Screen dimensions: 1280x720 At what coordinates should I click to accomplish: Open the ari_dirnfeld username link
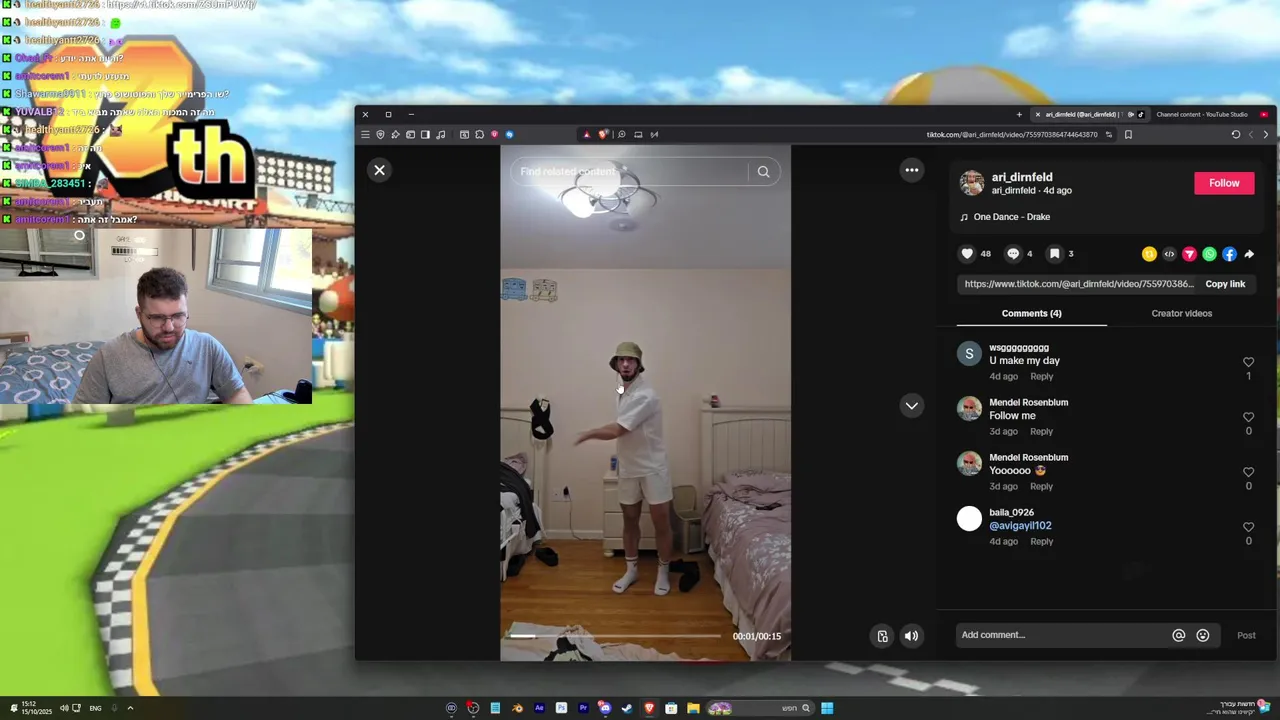pos(1022,177)
